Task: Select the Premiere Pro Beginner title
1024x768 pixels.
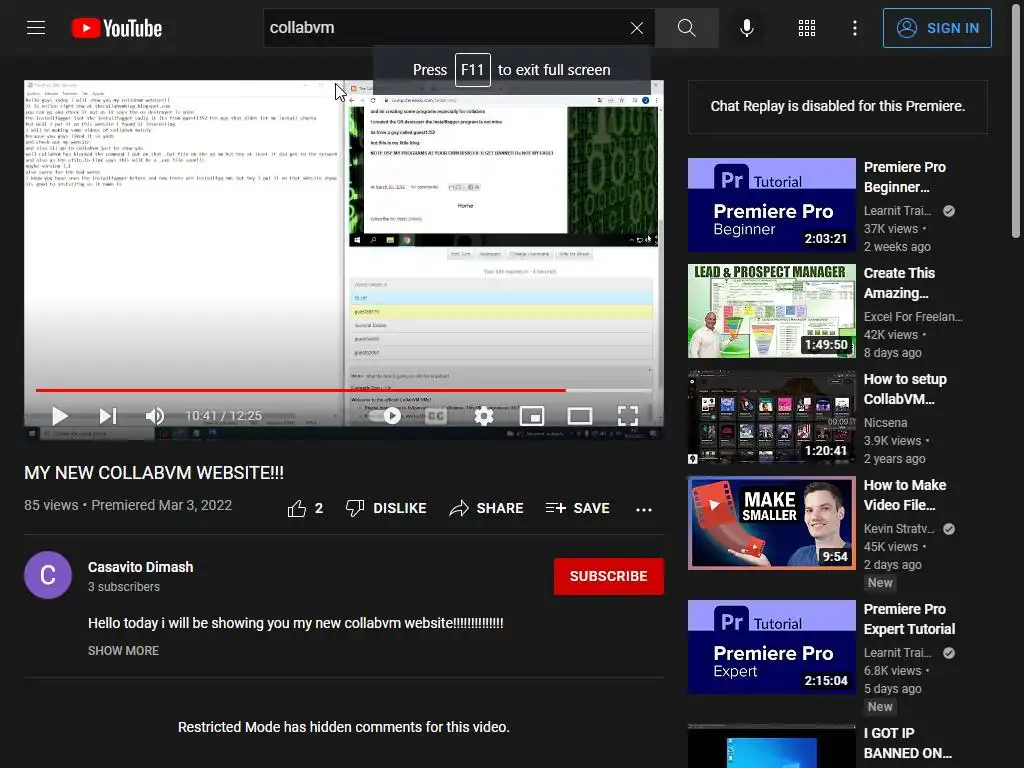Action: (904, 177)
